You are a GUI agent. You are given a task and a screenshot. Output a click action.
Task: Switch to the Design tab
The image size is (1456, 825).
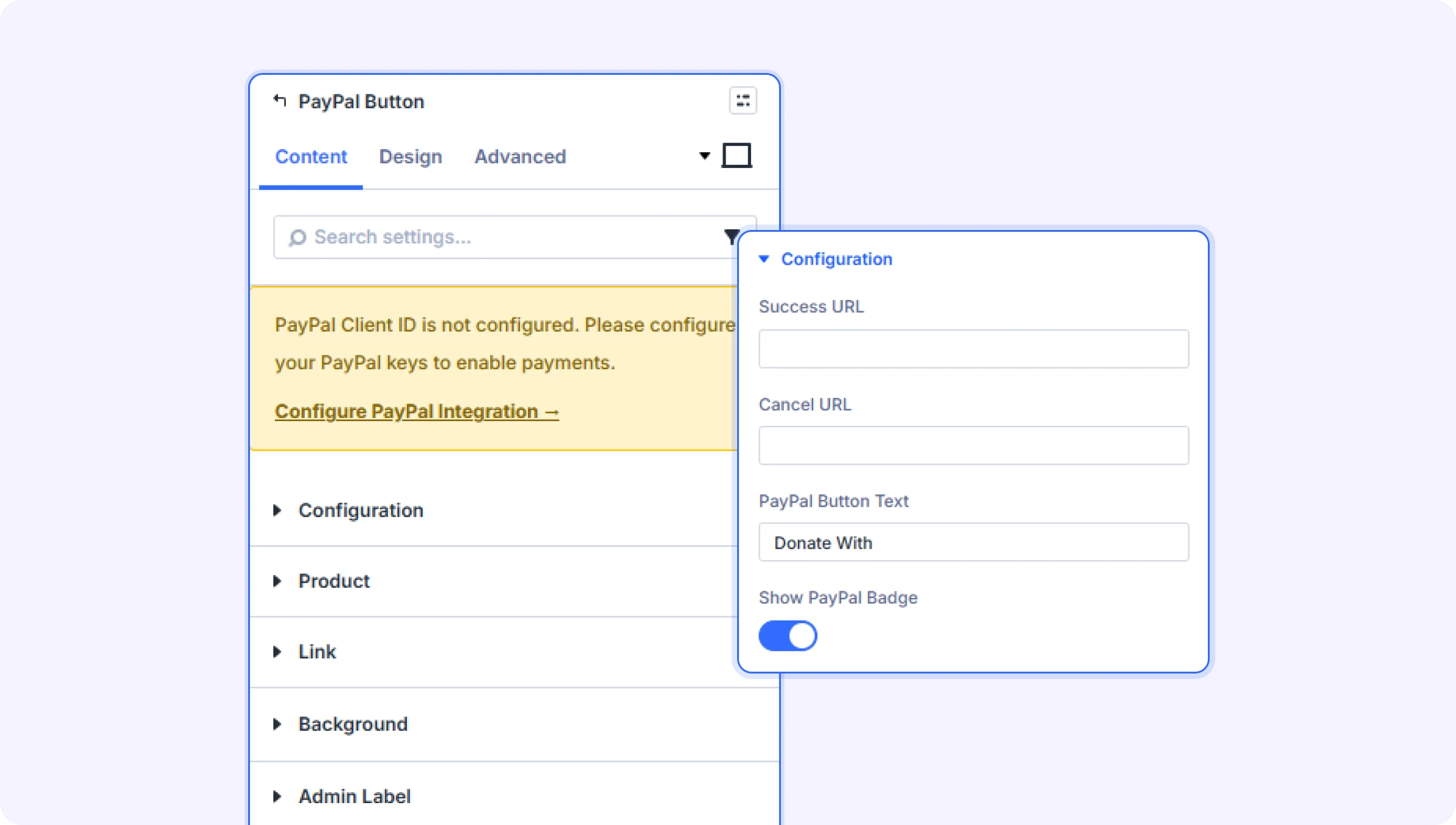(x=411, y=156)
